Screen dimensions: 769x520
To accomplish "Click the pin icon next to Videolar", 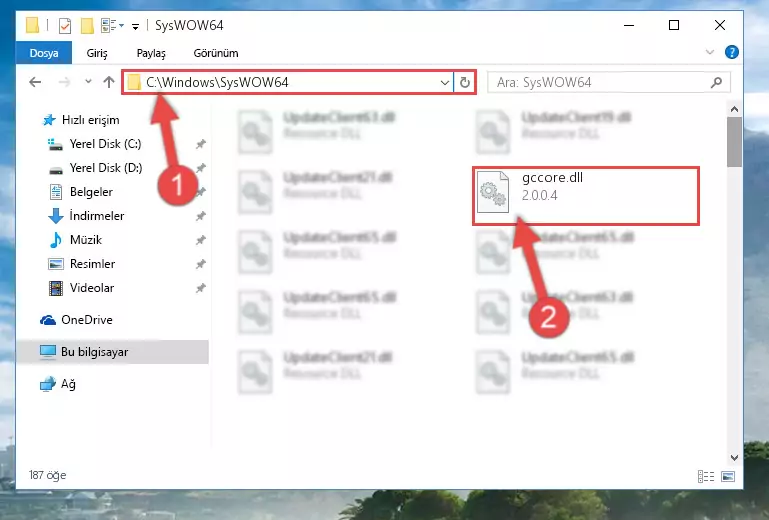I will 201,288.
